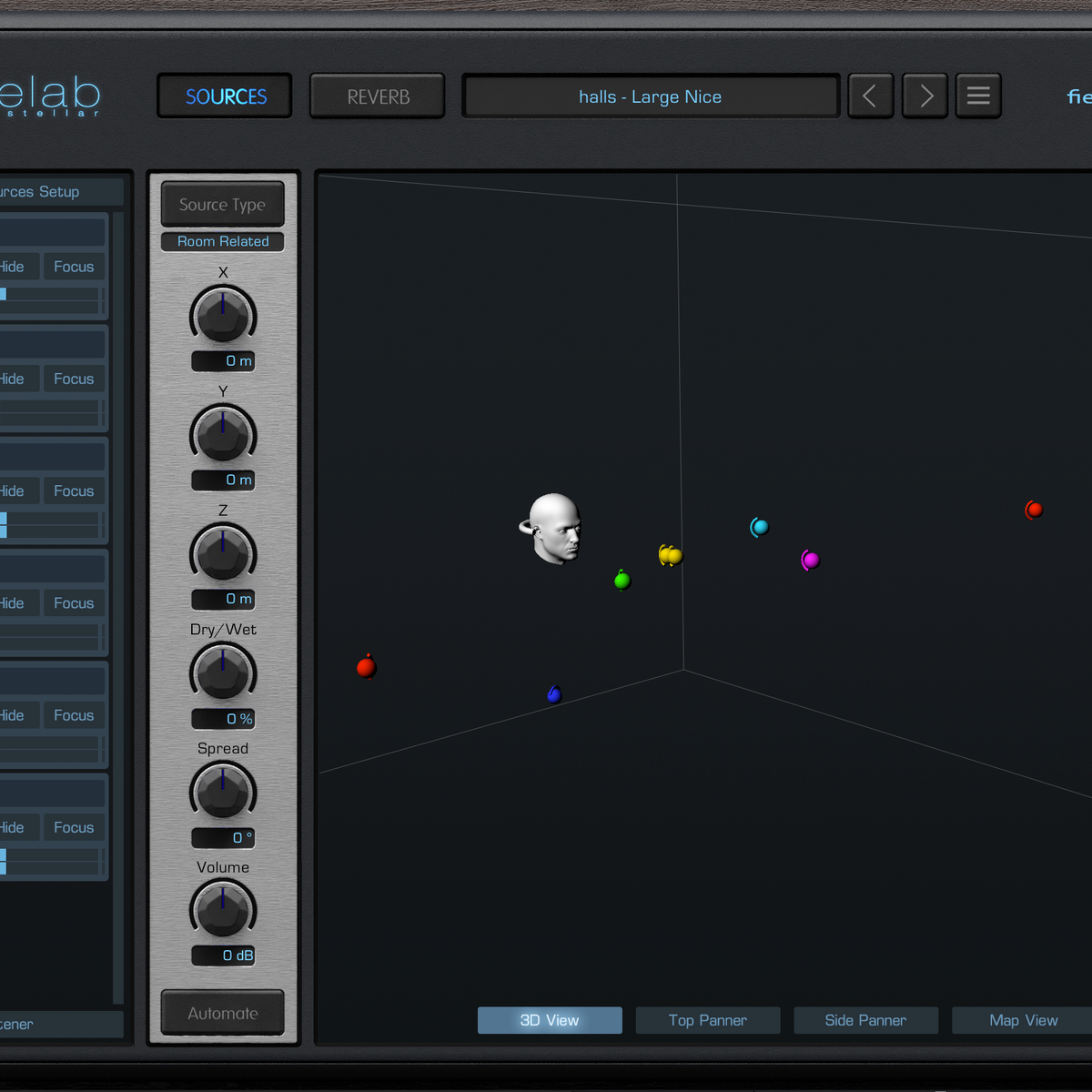This screenshot has width=1092, height=1092.
Task: Toggle Hide on the second source row
Action: pyautogui.click(x=17, y=379)
